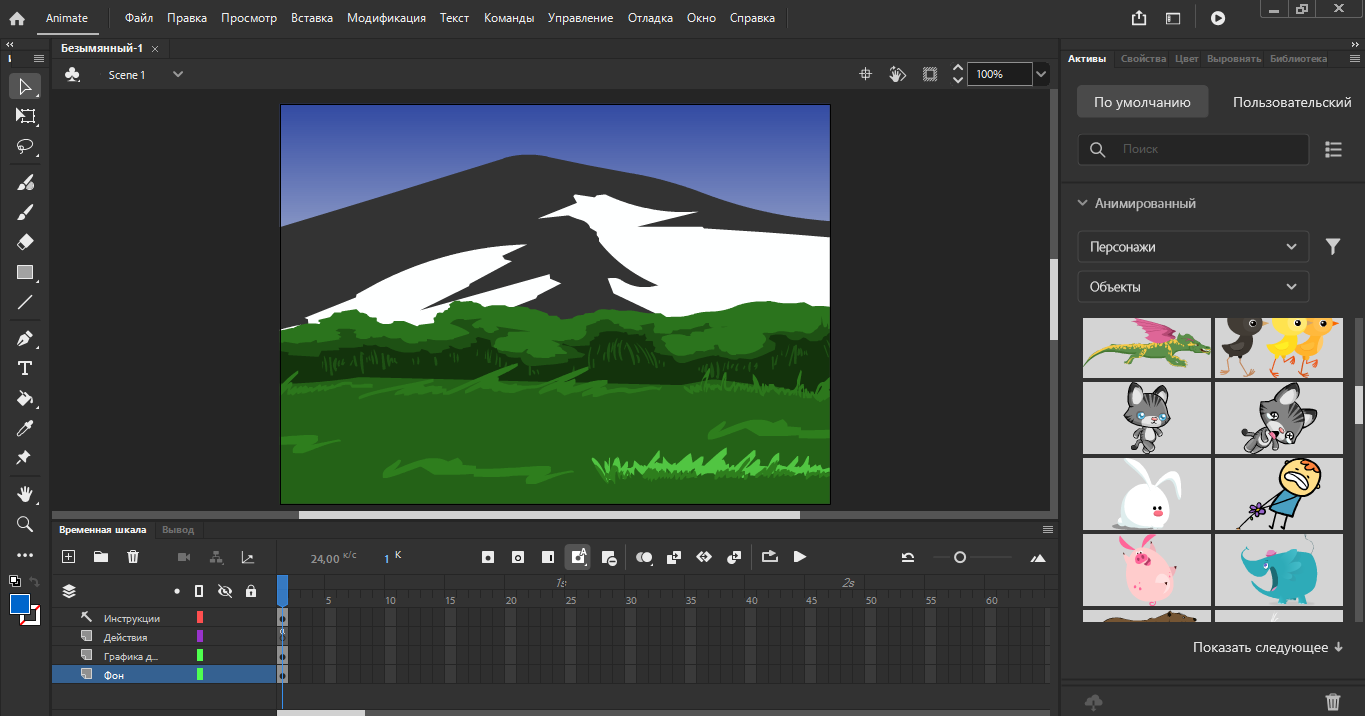Click the new layer icon in timeline

[69, 557]
